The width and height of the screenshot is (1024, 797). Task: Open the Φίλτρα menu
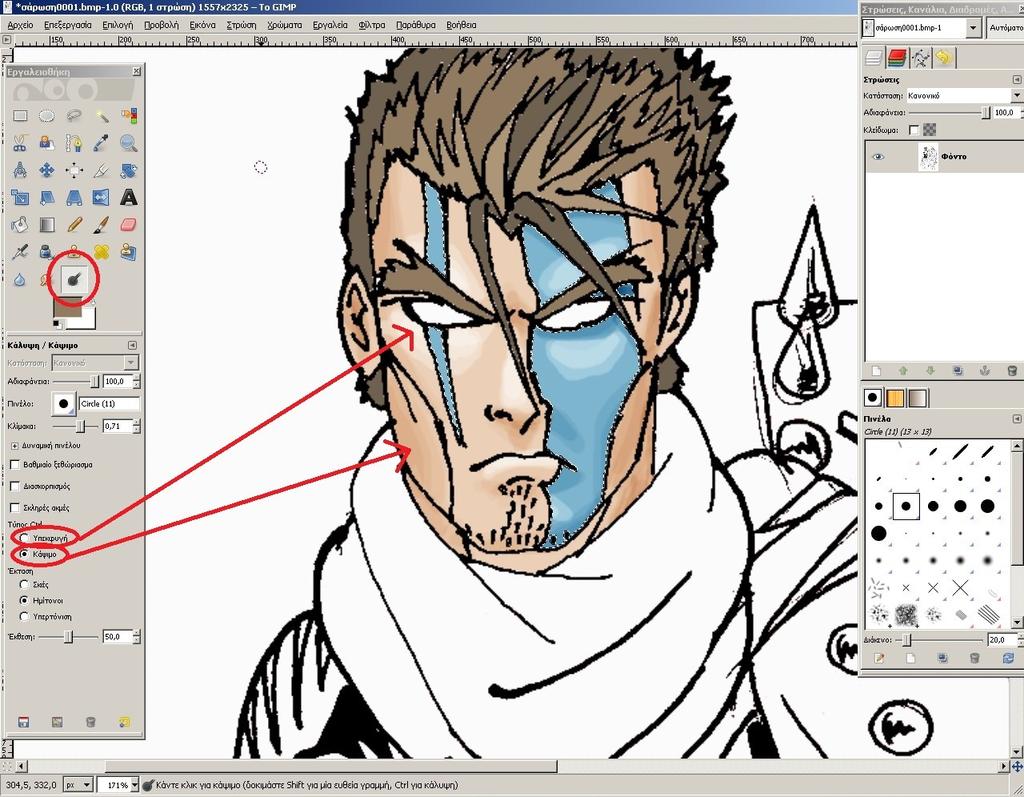point(372,25)
